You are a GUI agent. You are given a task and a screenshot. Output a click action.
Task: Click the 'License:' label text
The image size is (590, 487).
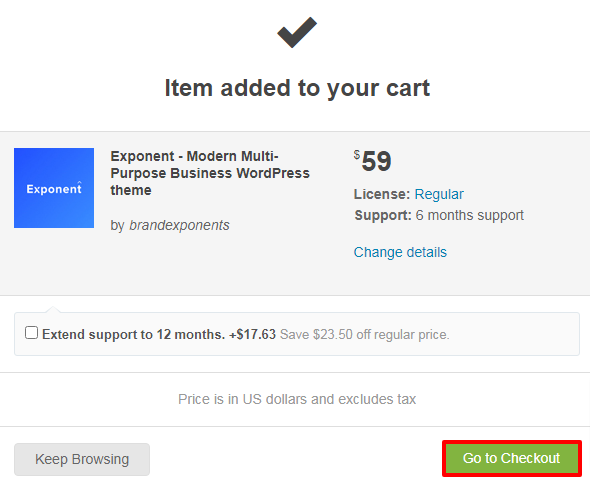382,194
